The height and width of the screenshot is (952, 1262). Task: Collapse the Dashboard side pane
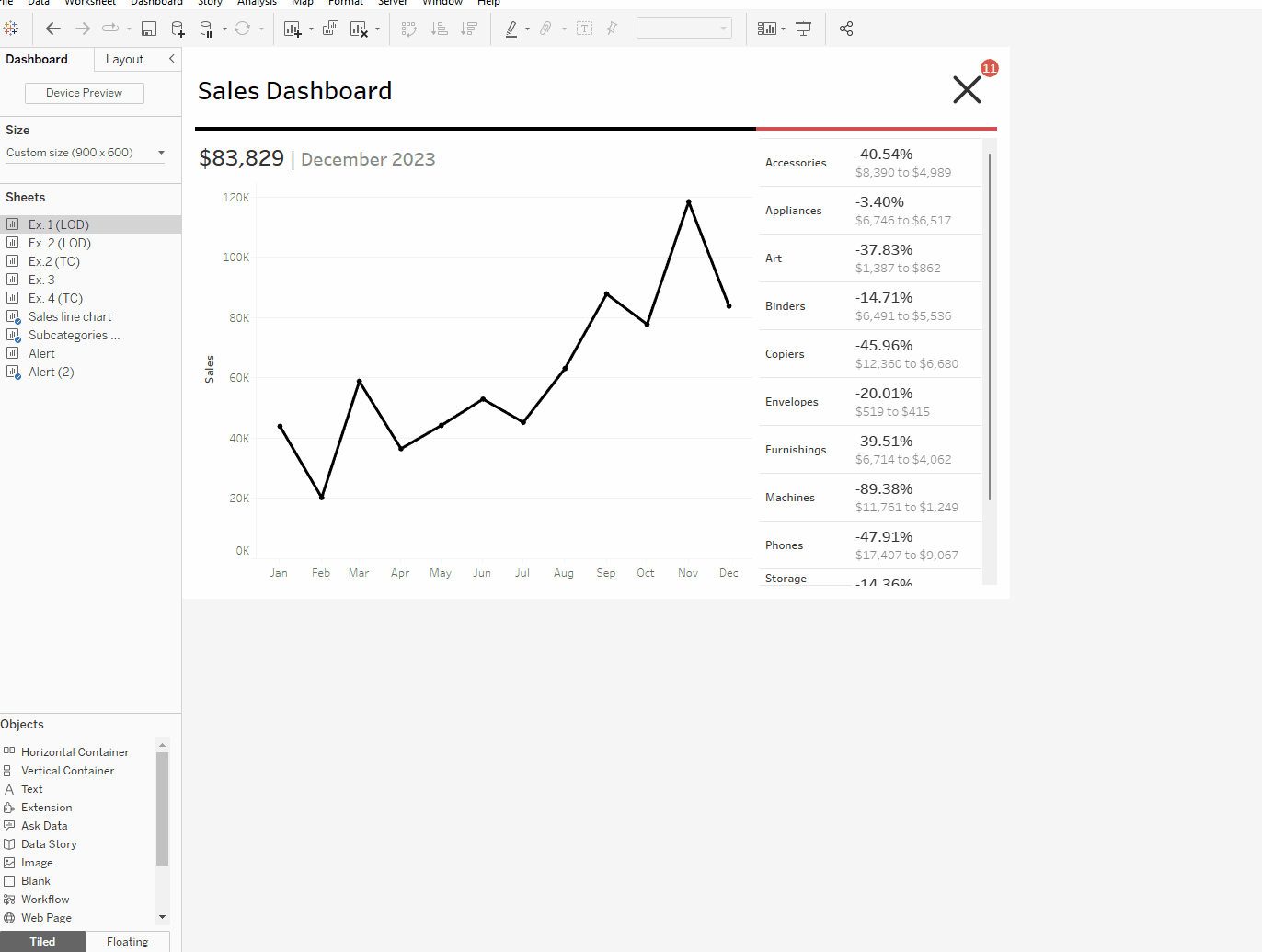(x=171, y=59)
